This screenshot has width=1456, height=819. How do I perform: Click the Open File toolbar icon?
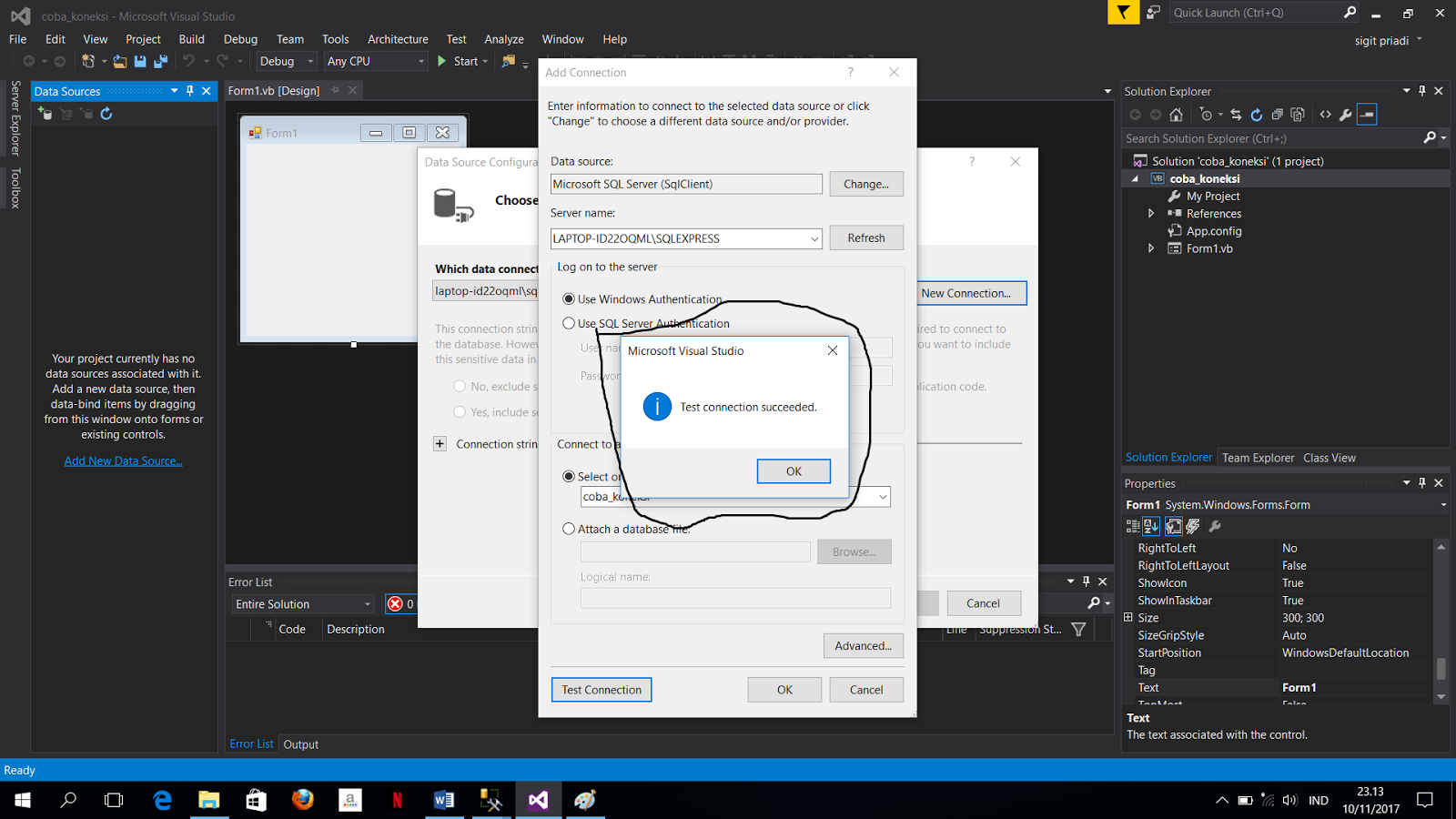(x=119, y=61)
